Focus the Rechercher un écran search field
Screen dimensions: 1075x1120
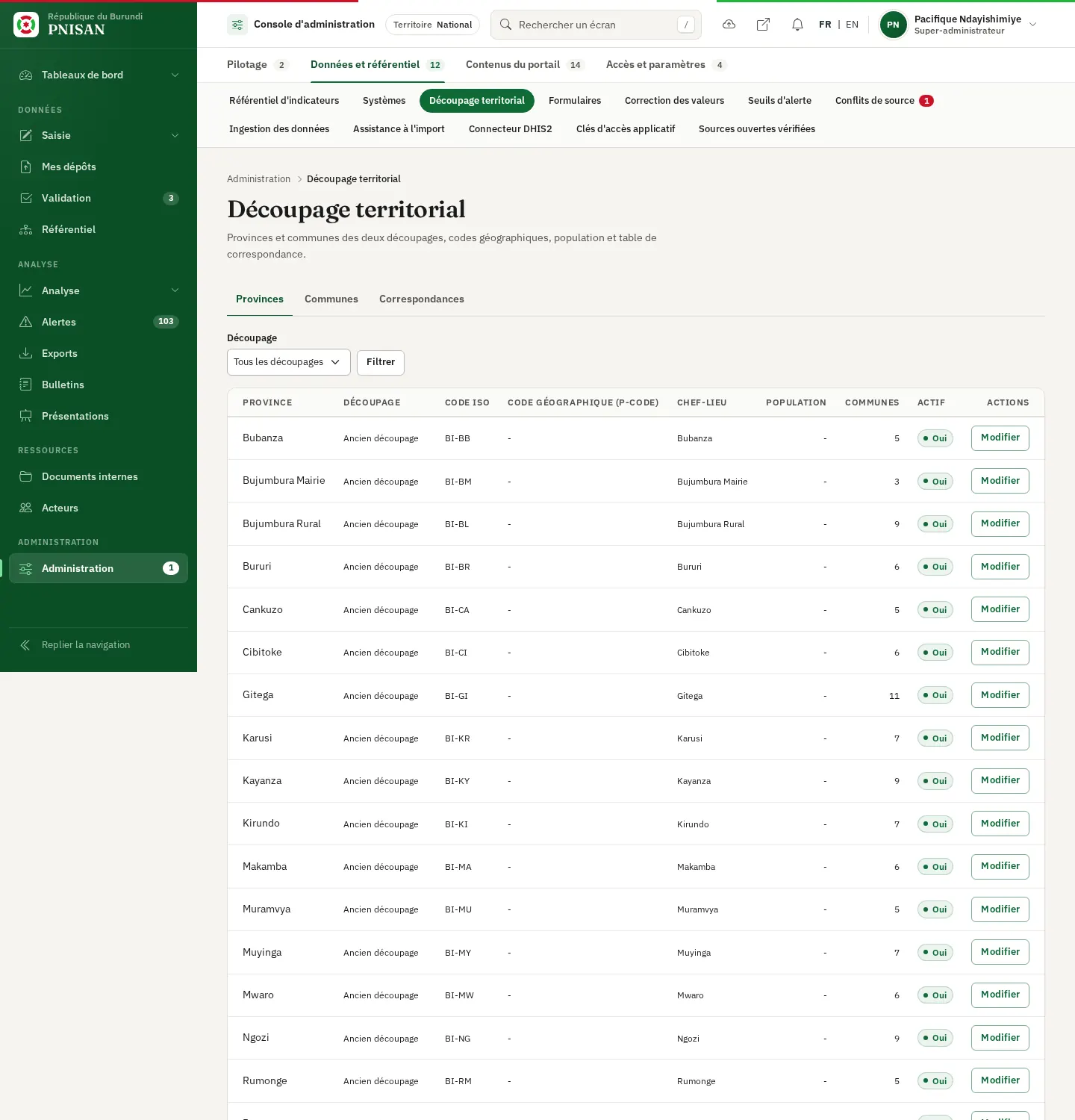click(596, 25)
